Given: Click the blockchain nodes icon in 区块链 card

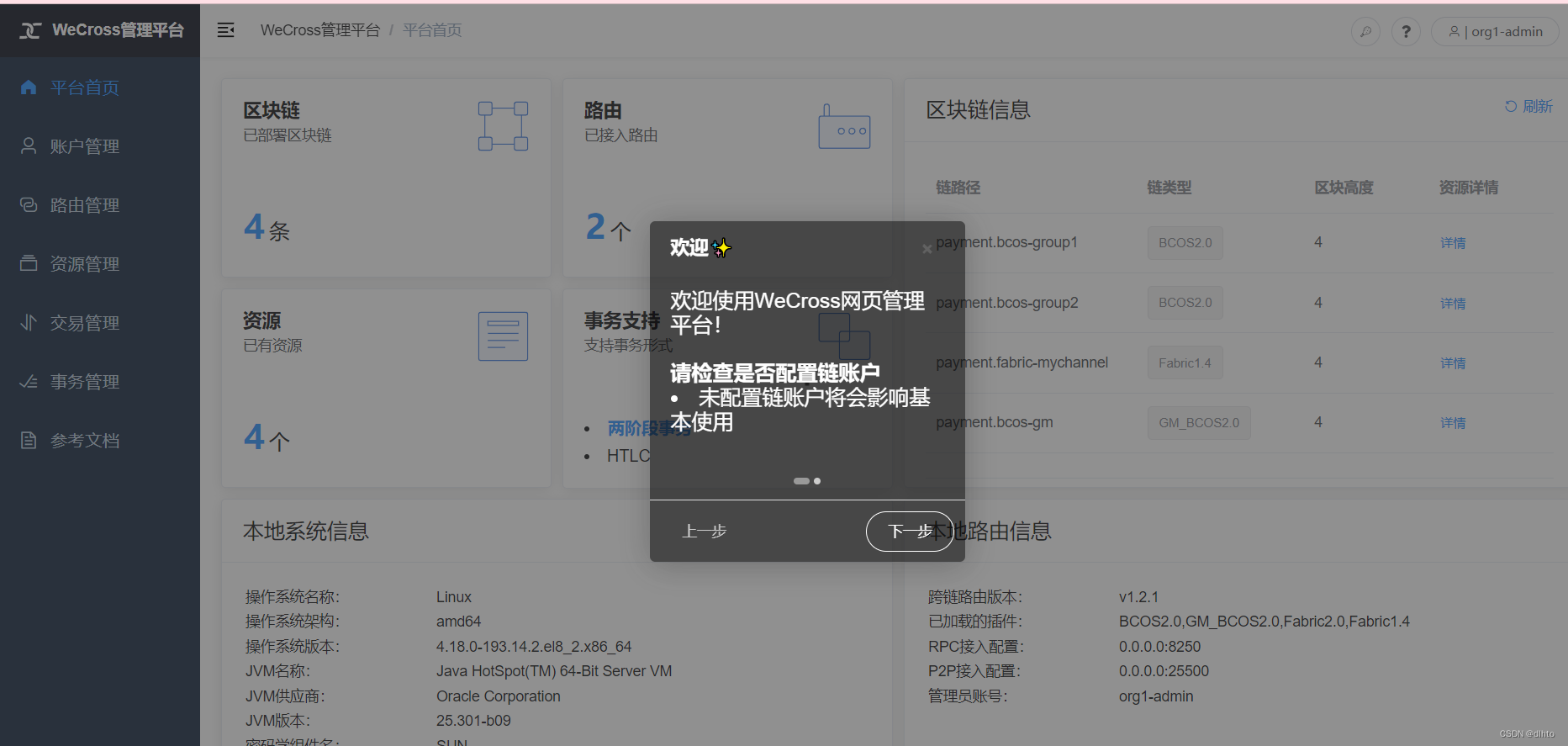Looking at the screenshot, I should coord(503,126).
